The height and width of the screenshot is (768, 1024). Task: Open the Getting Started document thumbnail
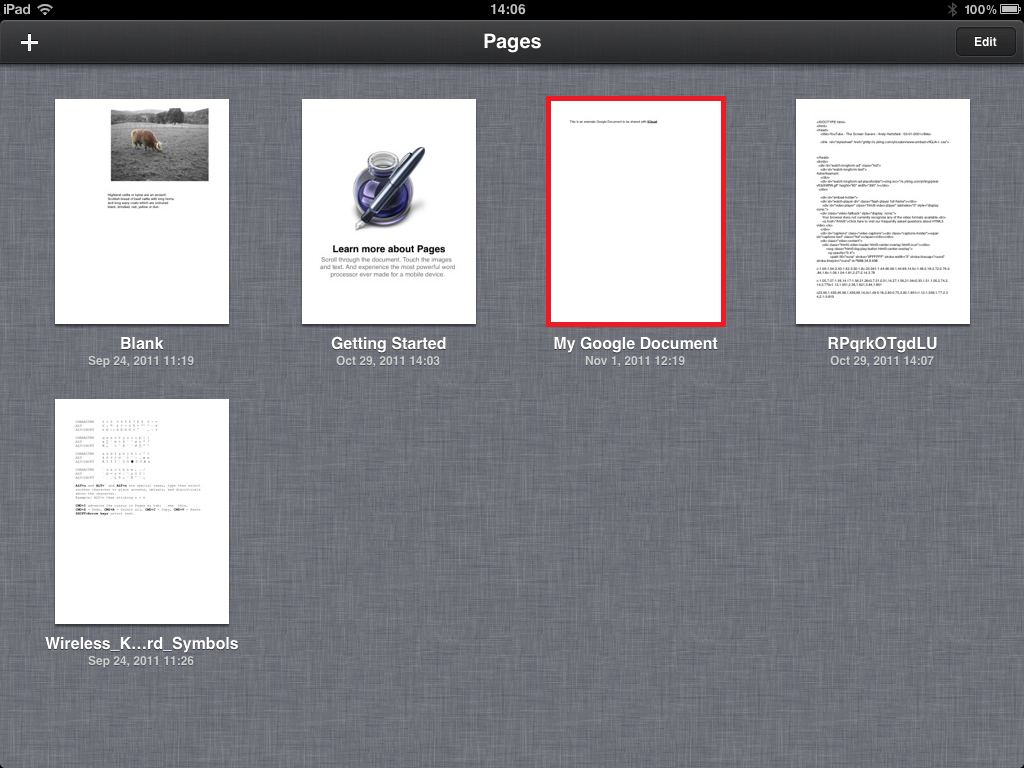coord(389,211)
